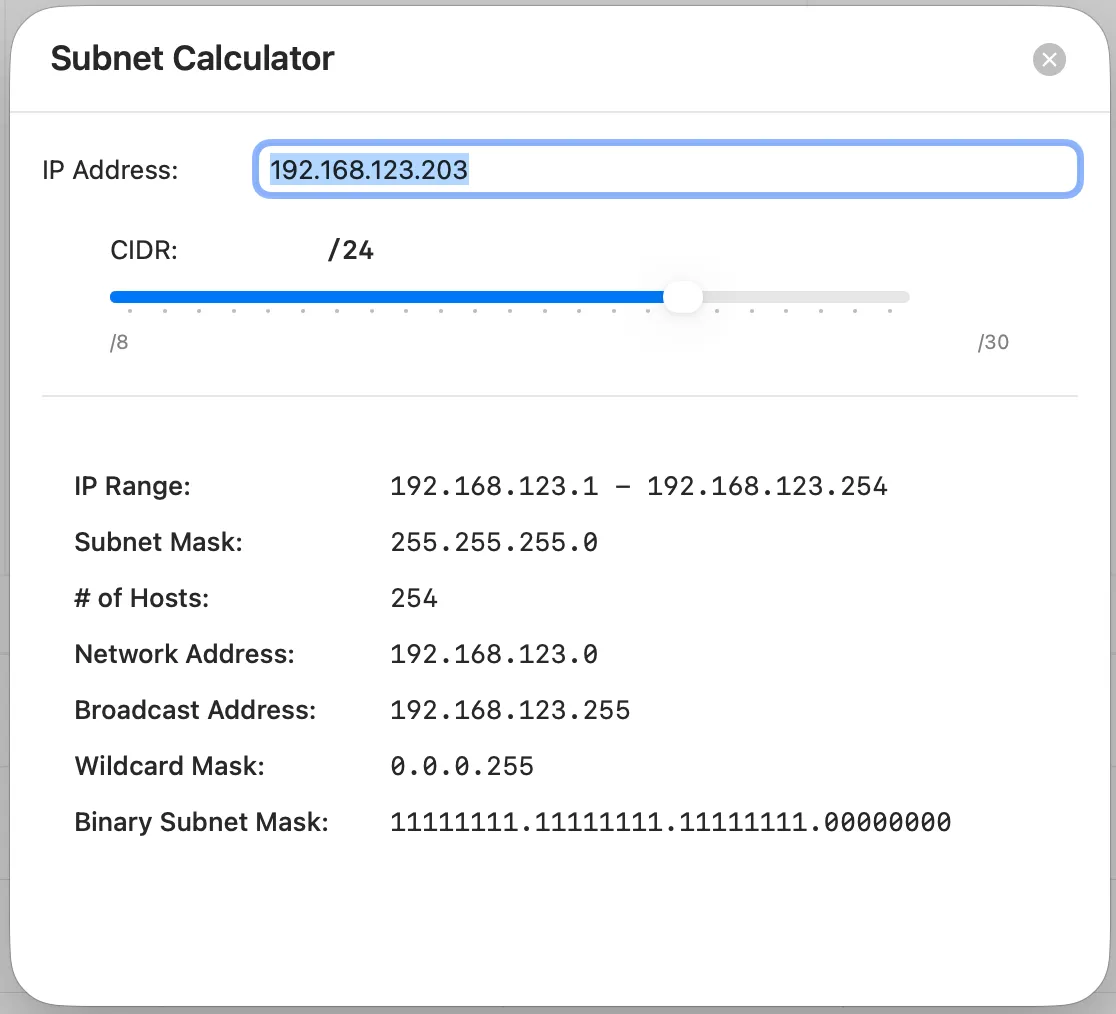Click the Binary Subnet Mask value
Viewport: 1116px width, 1014px height.
[670, 823]
